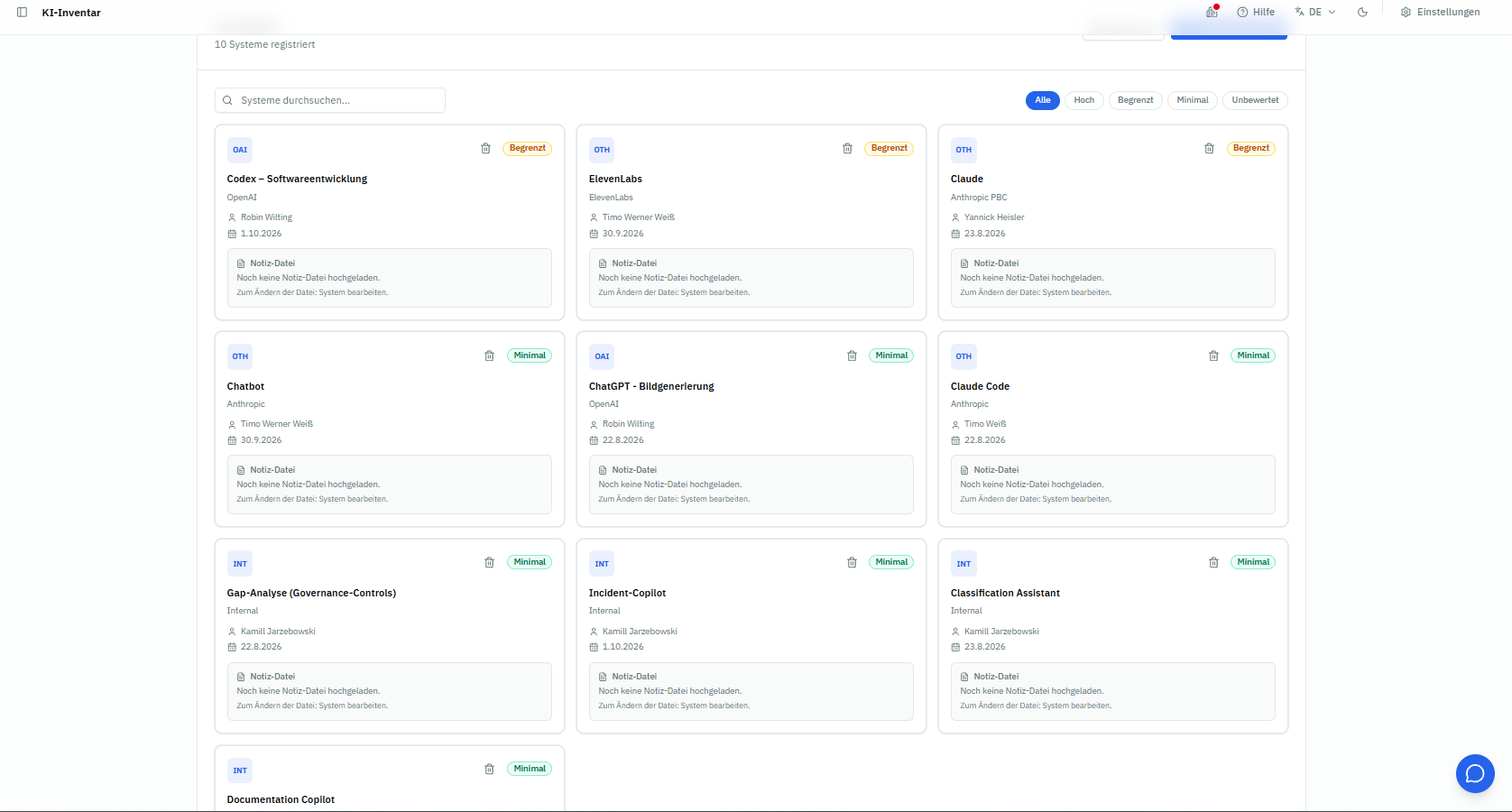This screenshot has height=812, width=1512.
Task: Open the Codex – Softwareentwicklung title
Action: click(297, 179)
